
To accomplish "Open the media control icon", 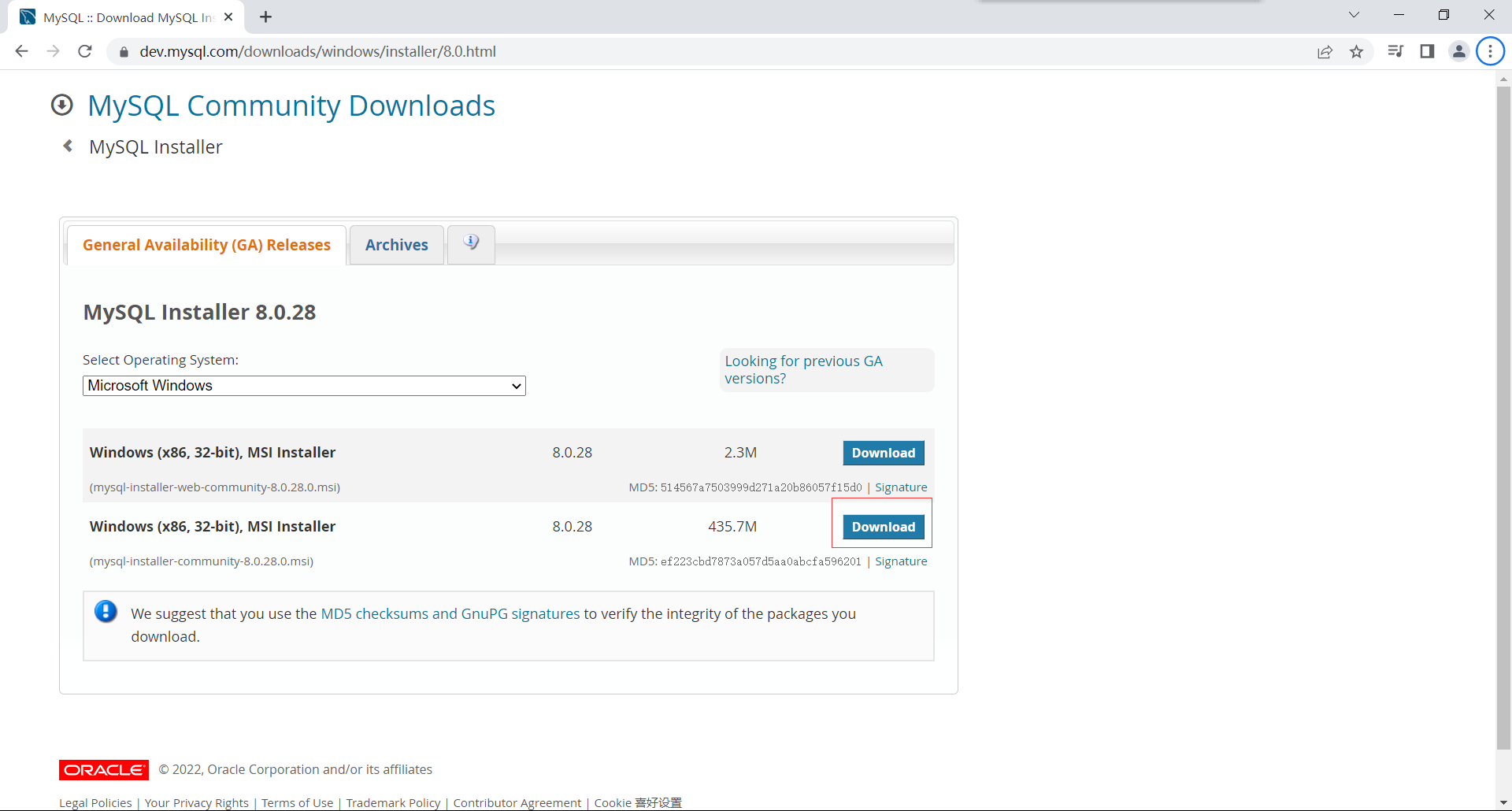I will pyautogui.click(x=1395, y=51).
